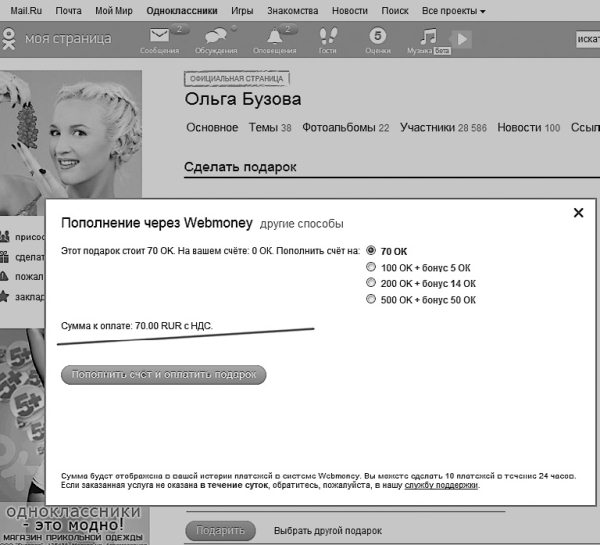This screenshot has width=600, height=545.
Task: Select the 70 OK radio option
Action: click(371, 251)
